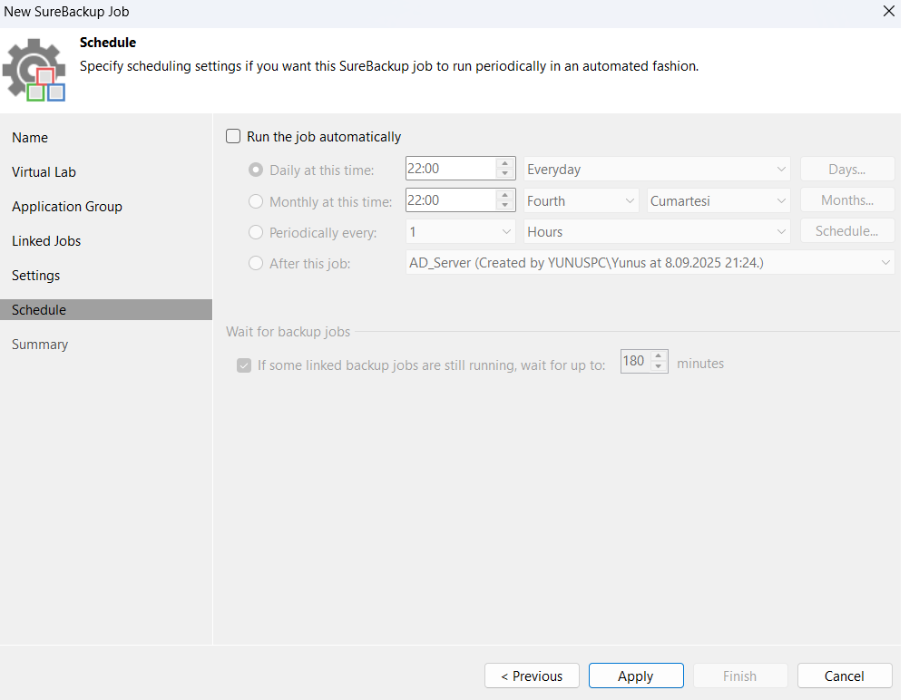Go to the Virtual Lab step
The height and width of the screenshot is (700, 901).
(44, 172)
